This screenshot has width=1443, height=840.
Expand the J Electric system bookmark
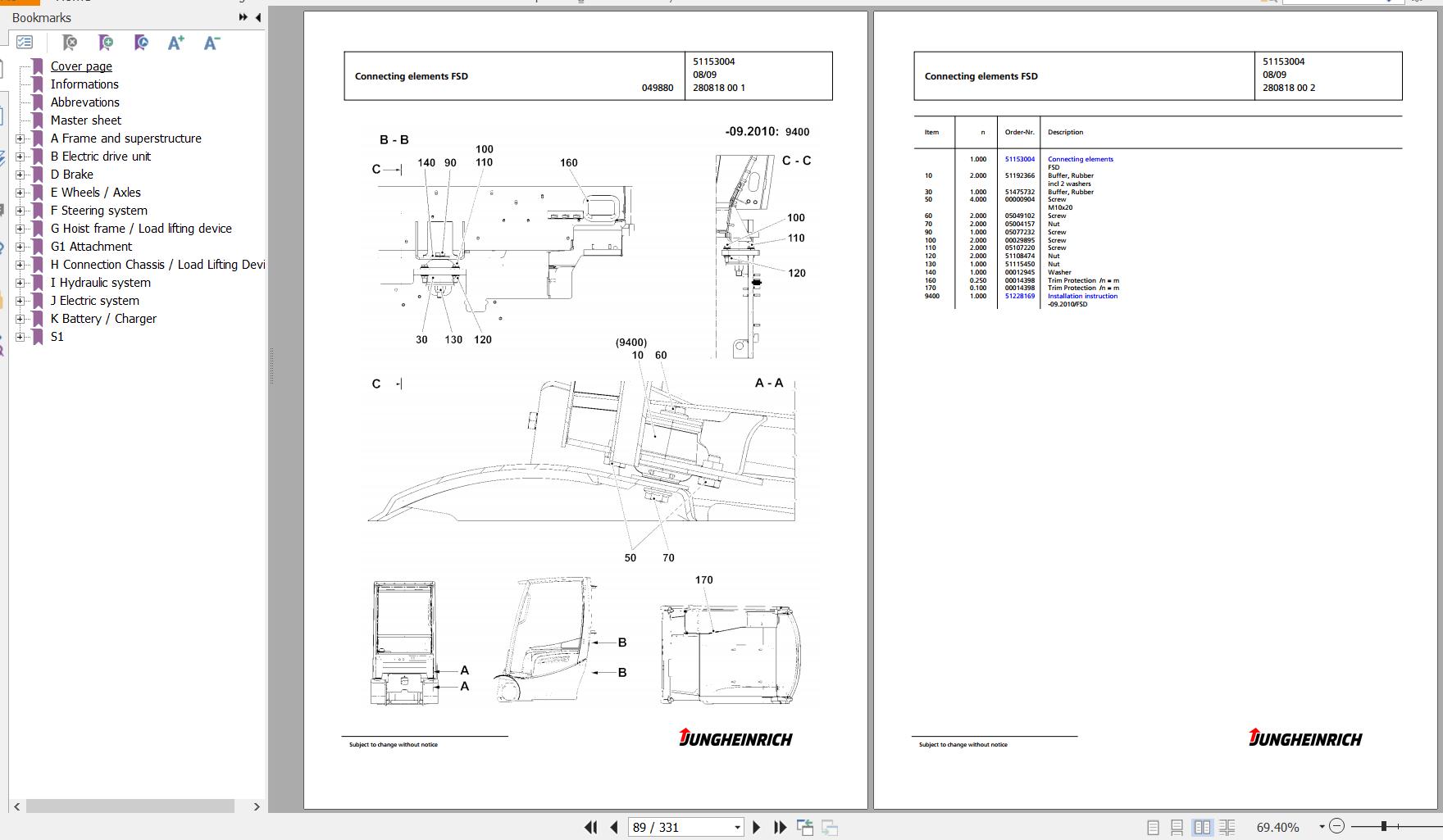(20, 301)
